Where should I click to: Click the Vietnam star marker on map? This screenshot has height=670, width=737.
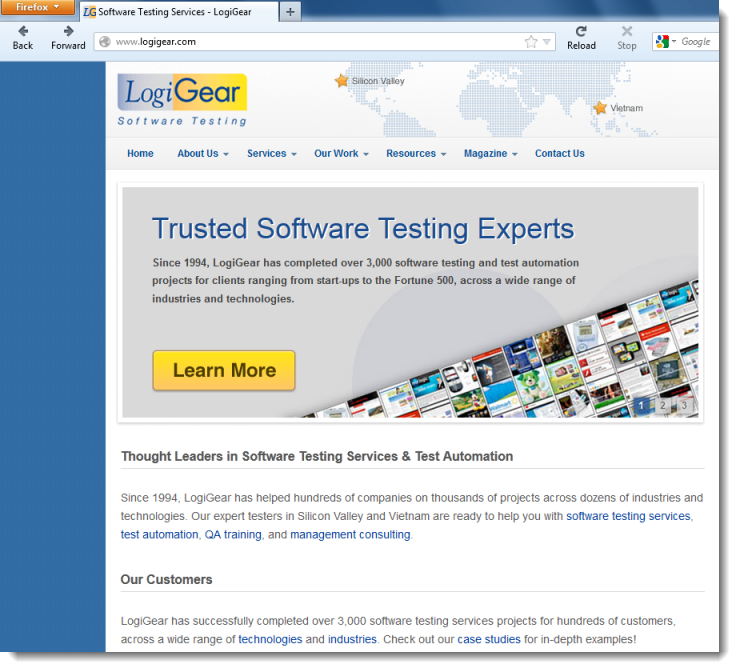(600, 108)
